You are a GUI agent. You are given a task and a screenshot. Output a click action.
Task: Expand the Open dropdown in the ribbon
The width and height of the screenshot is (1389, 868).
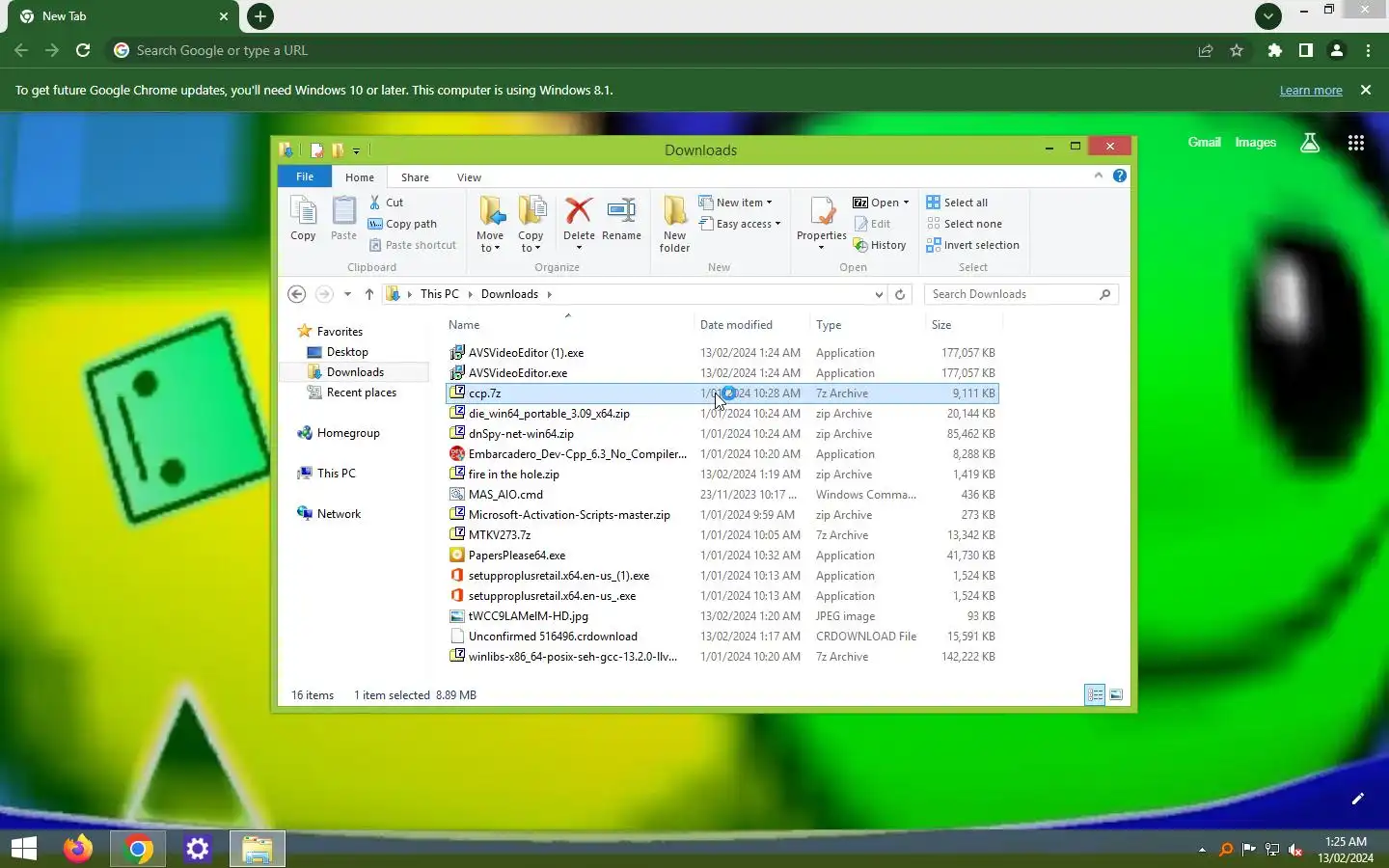click(x=881, y=203)
